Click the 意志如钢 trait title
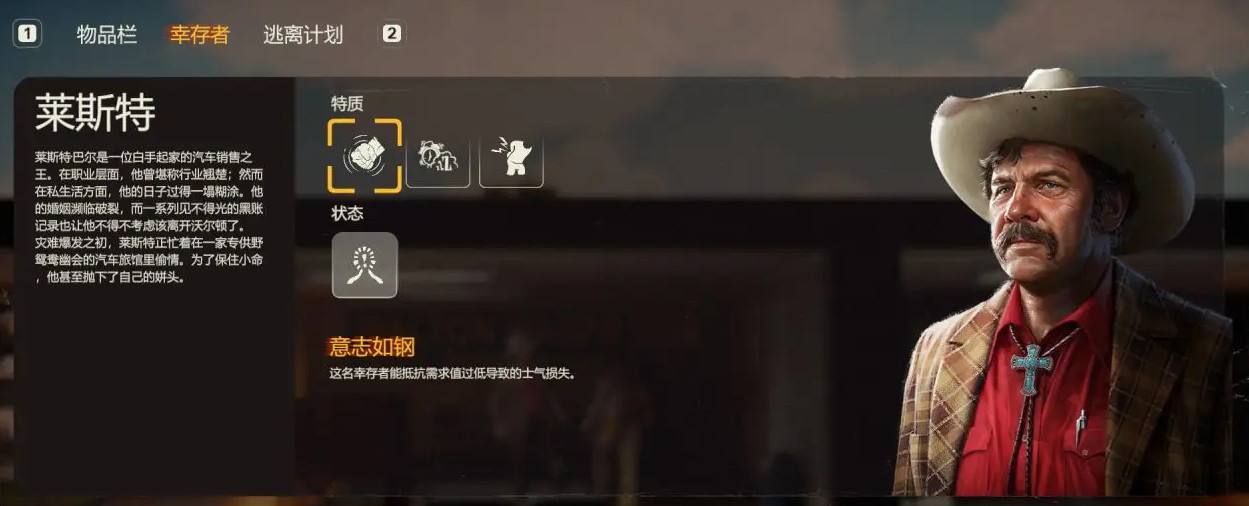The width and height of the screenshot is (1249, 506). (x=372, y=347)
